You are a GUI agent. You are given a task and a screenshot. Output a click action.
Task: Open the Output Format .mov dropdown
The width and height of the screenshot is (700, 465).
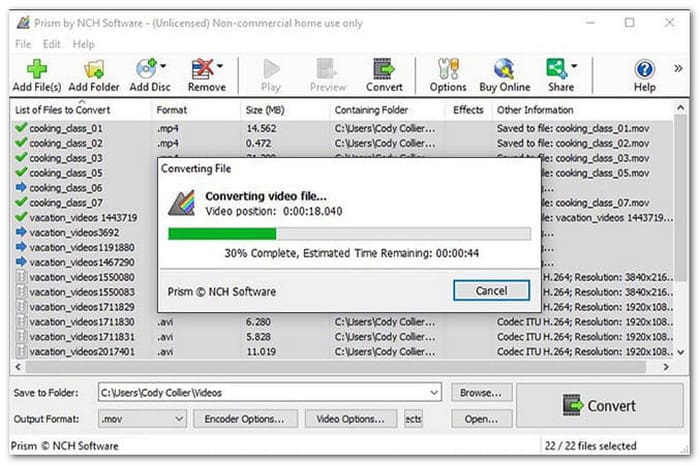(x=179, y=419)
